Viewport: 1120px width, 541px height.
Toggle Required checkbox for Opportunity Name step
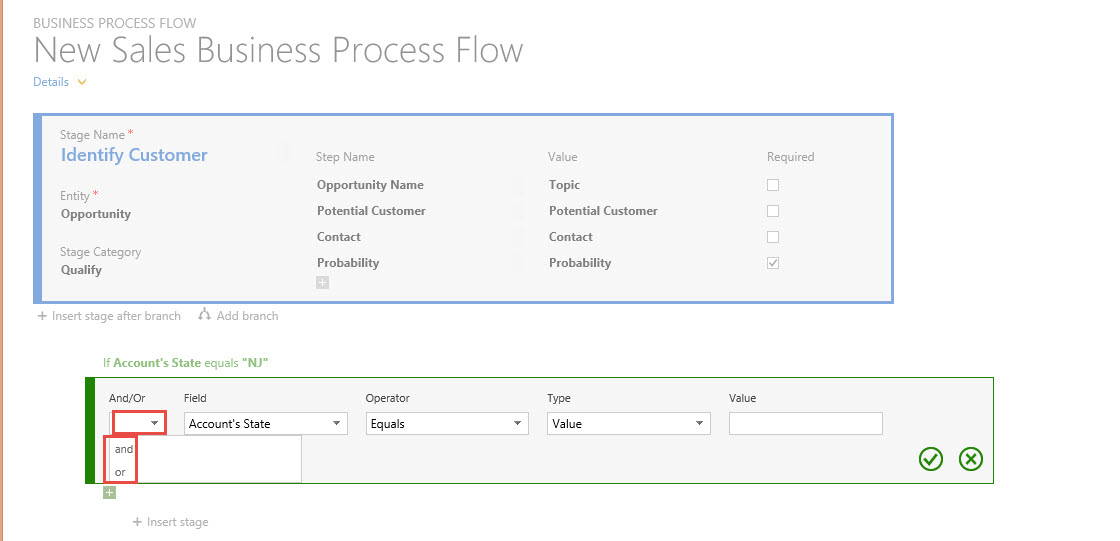tap(772, 185)
